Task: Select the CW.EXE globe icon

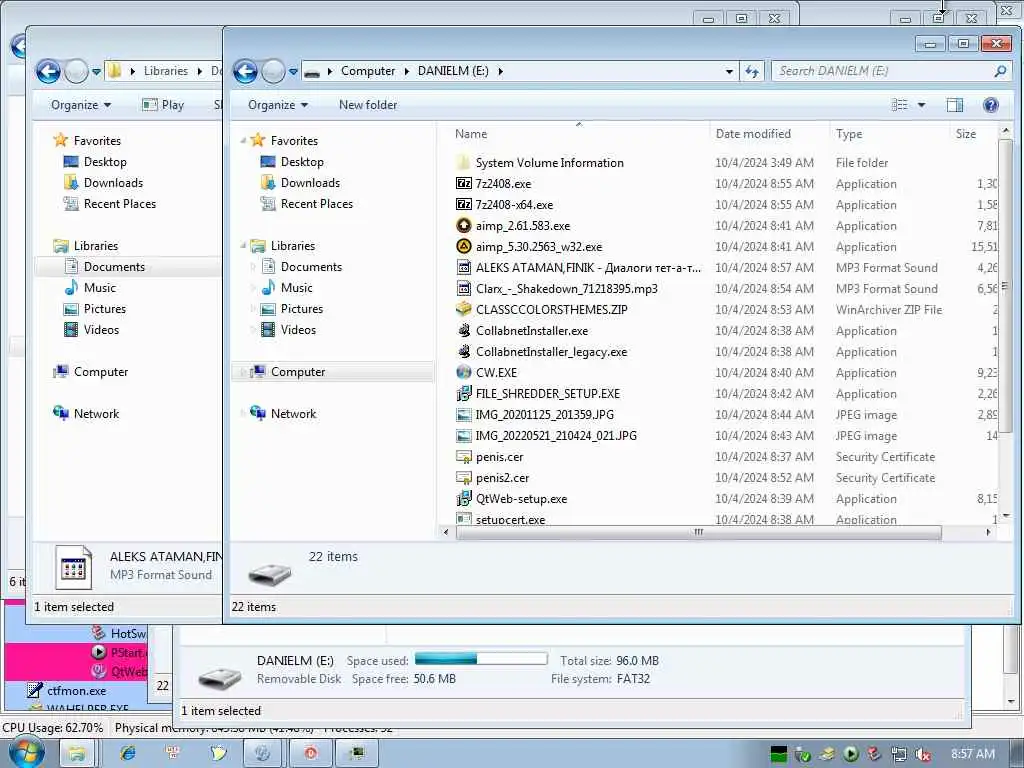Action: (x=464, y=372)
